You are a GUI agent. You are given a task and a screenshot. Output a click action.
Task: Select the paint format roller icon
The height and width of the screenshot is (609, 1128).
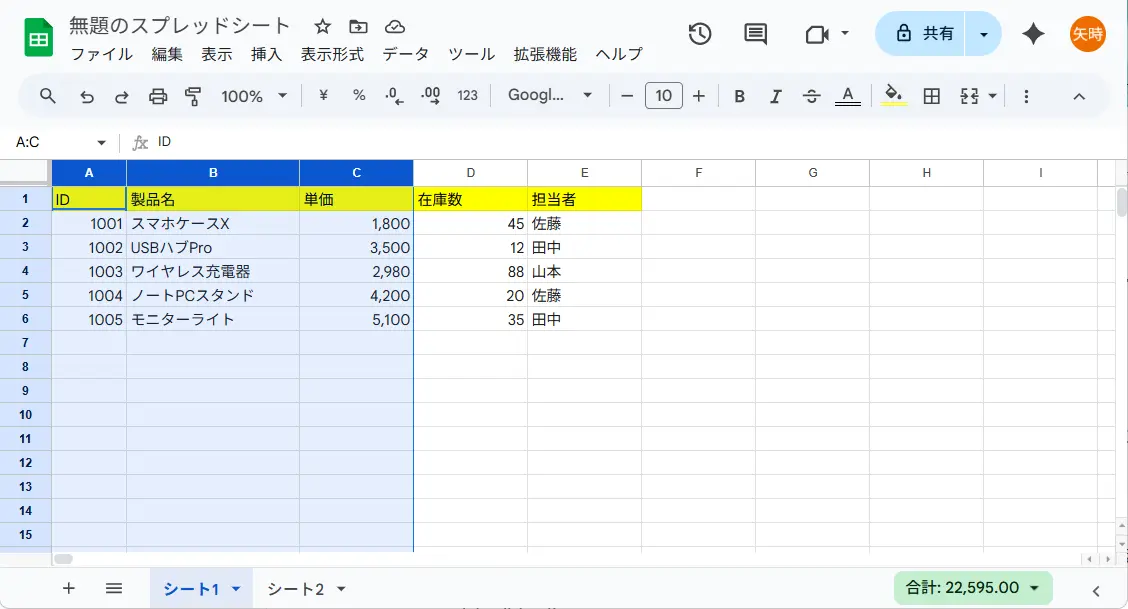193,96
